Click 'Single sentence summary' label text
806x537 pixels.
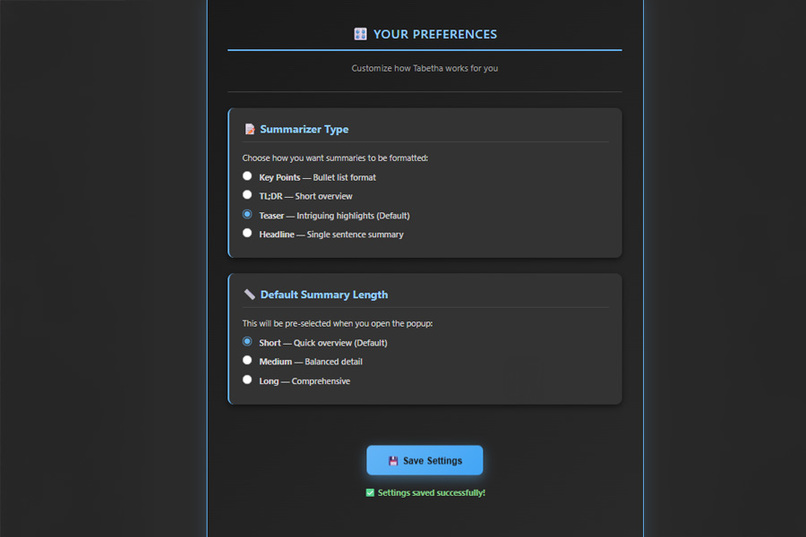[355, 234]
